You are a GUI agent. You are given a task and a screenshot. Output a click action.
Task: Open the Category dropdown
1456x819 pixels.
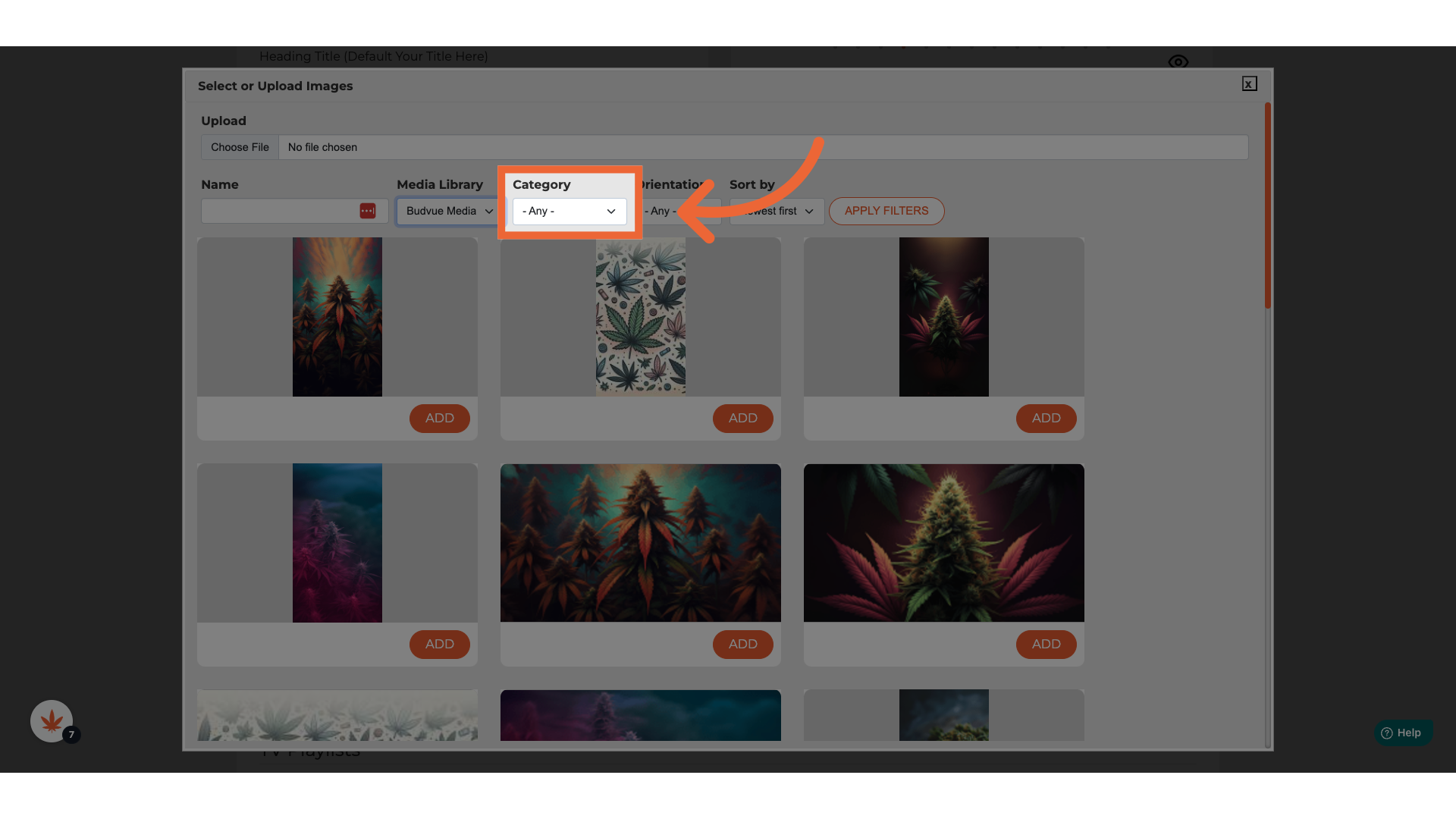pyautogui.click(x=570, y=211)
